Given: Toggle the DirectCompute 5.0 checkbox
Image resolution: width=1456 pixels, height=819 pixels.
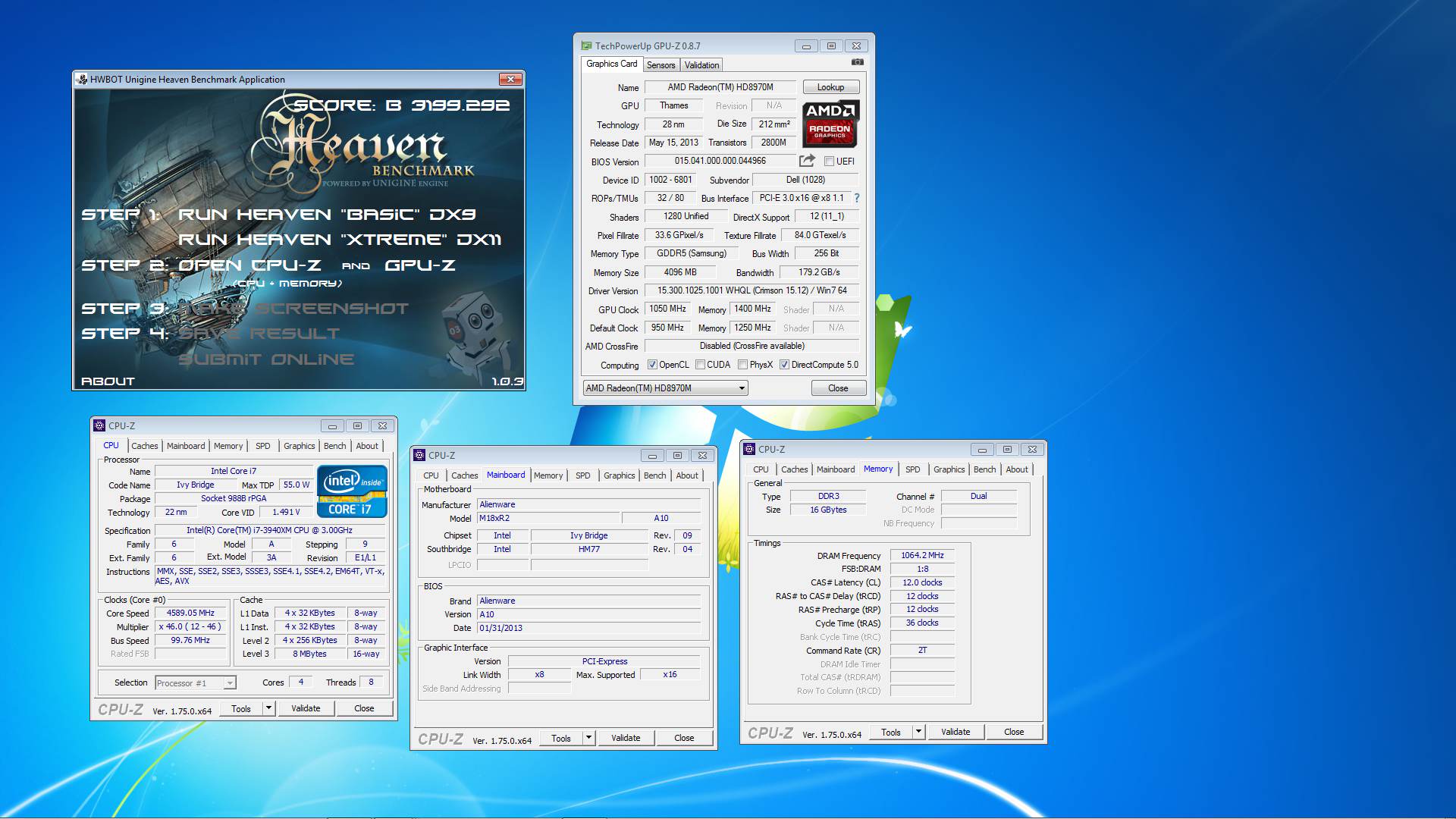Looking at the screenshot, I should (x=785, y=365).
